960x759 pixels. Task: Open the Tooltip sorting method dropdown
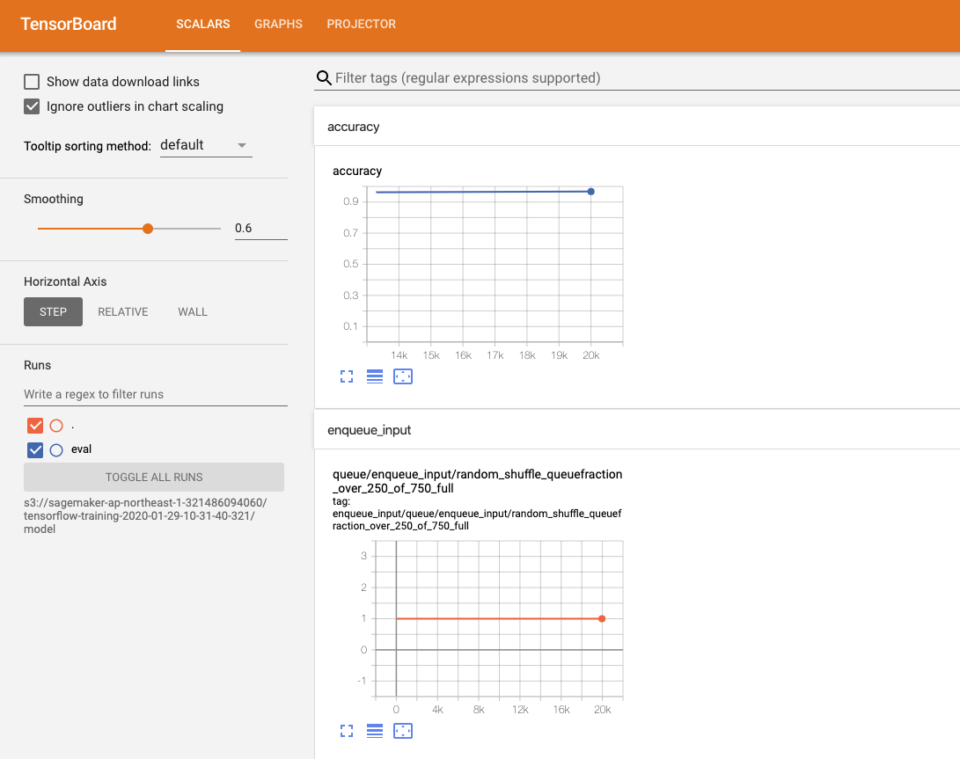[x=205, y=145]
